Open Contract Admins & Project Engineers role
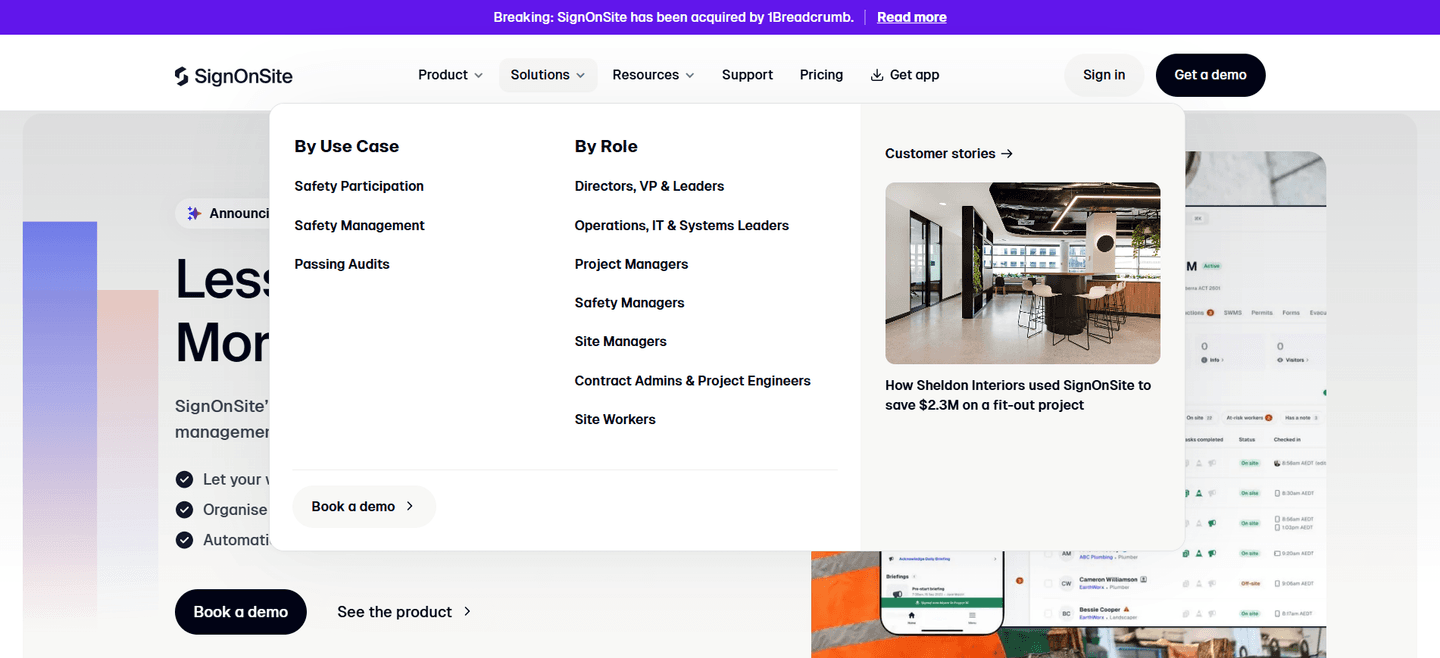 [692, 380]
